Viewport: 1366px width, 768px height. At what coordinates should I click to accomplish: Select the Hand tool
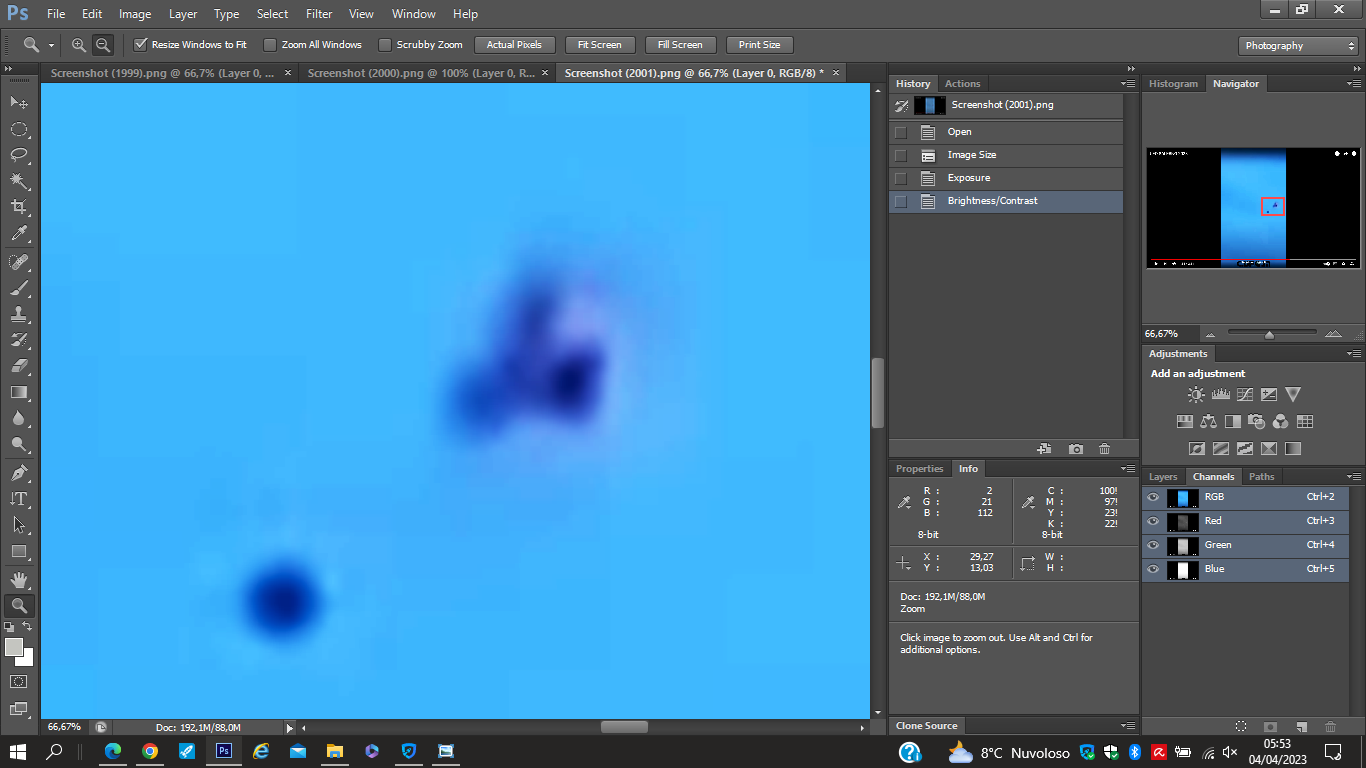19,579
